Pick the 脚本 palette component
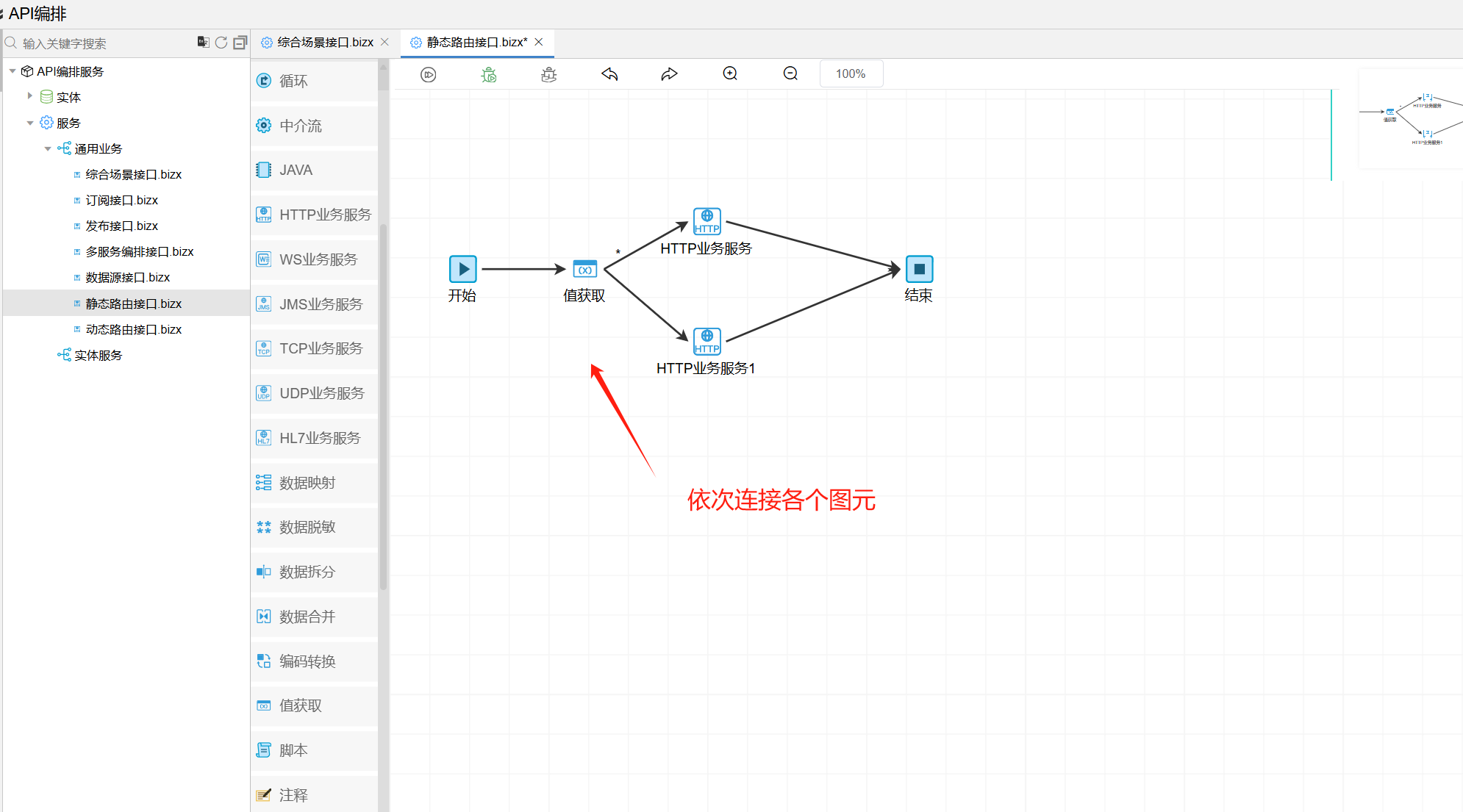This screenshot has height=812, width=1463. point(293,750)
